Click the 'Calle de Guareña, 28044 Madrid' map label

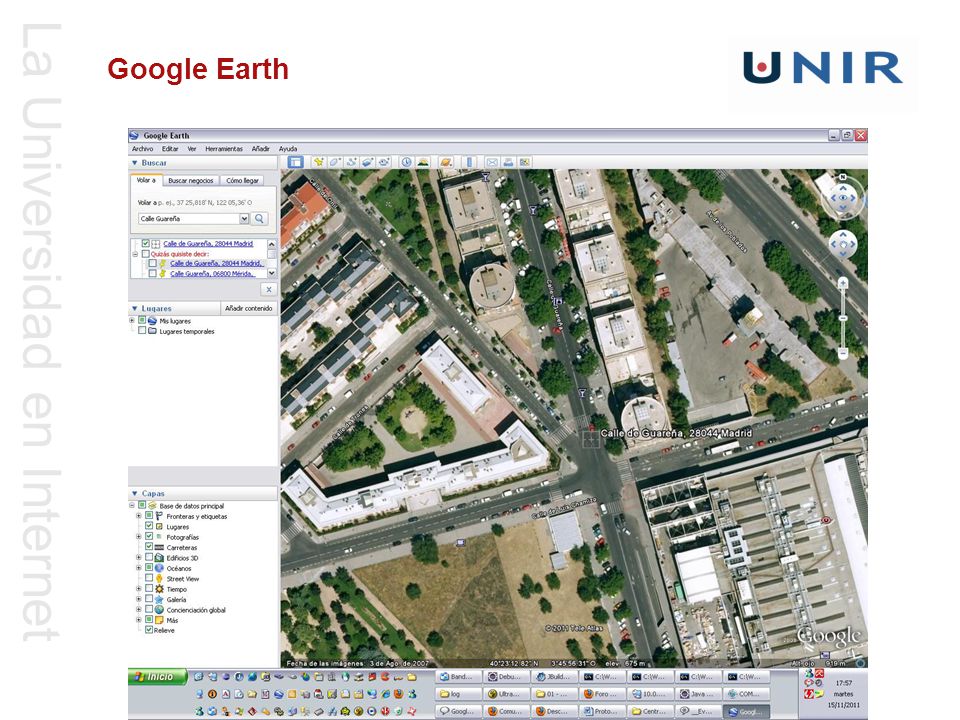point(676,433)
